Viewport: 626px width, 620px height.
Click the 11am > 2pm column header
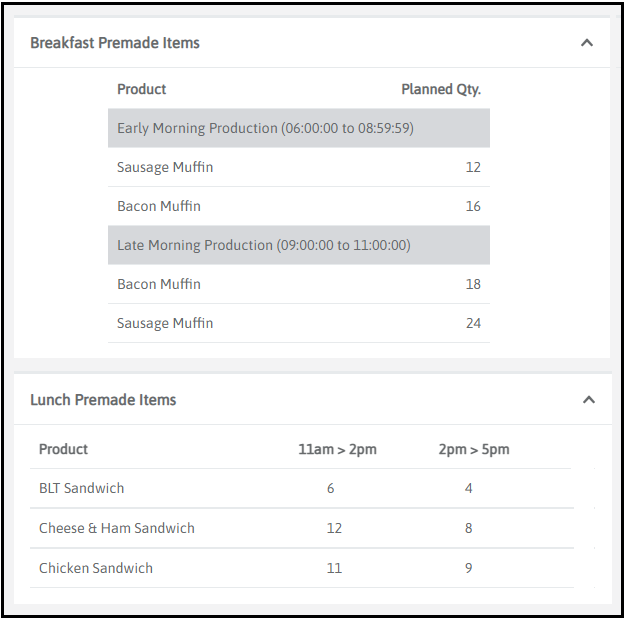337,449
